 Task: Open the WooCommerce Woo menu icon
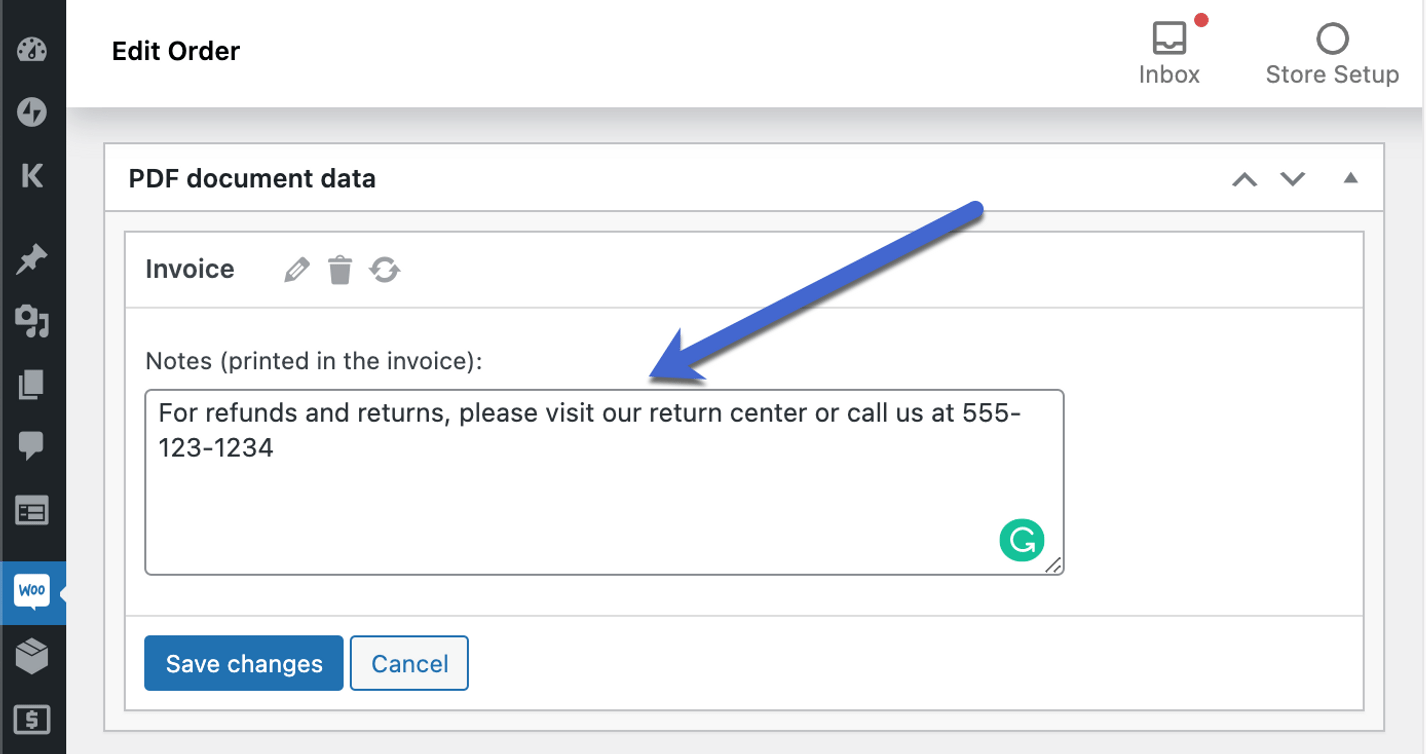pos(32,592)
